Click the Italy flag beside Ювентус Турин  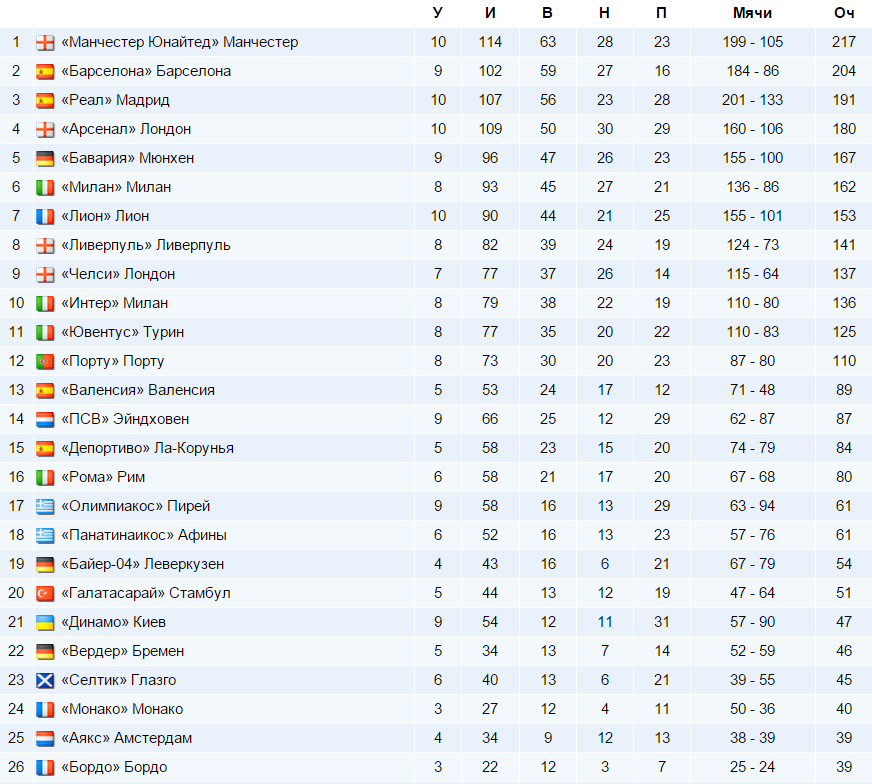click(x=45, y=333)
